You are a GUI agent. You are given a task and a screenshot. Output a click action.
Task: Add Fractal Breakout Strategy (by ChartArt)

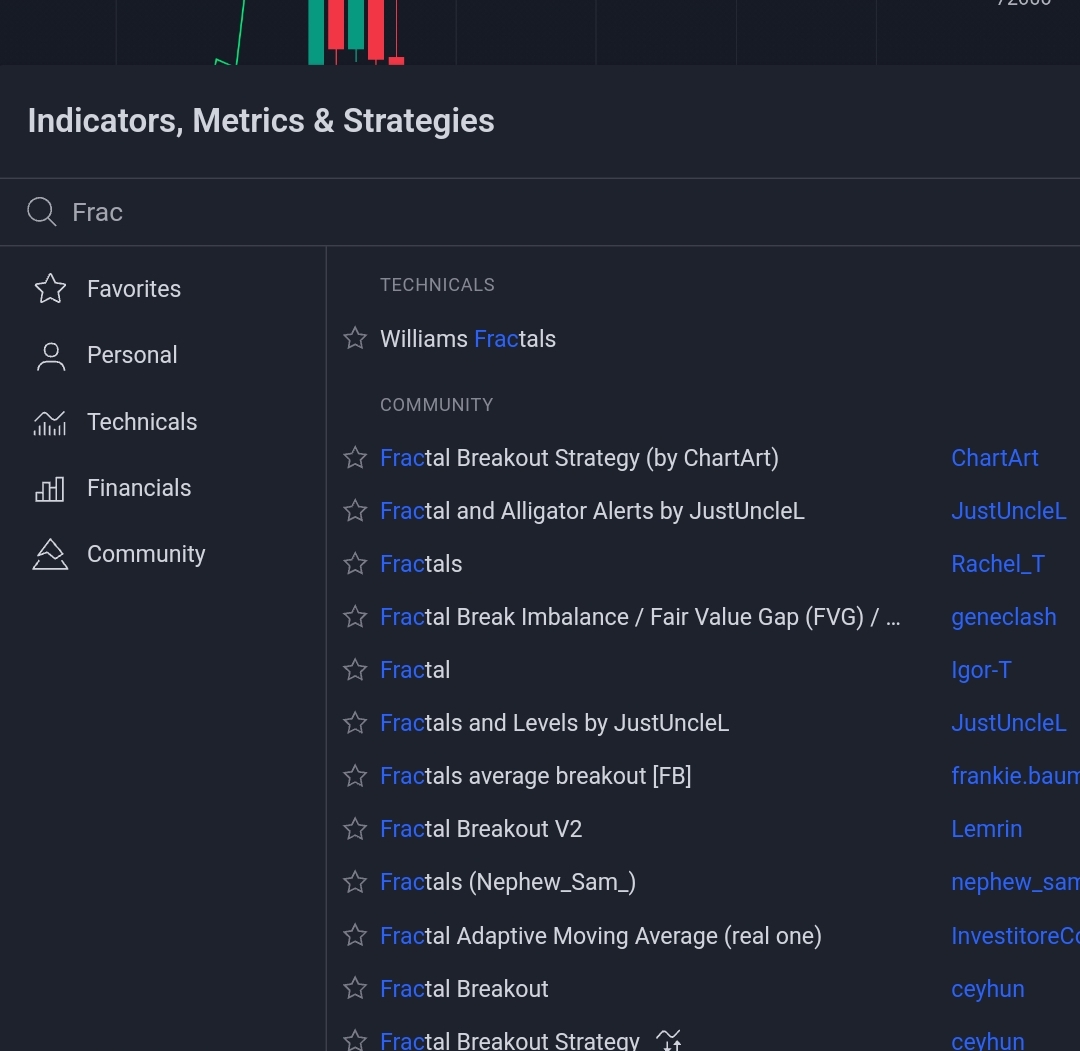(579, 458)
